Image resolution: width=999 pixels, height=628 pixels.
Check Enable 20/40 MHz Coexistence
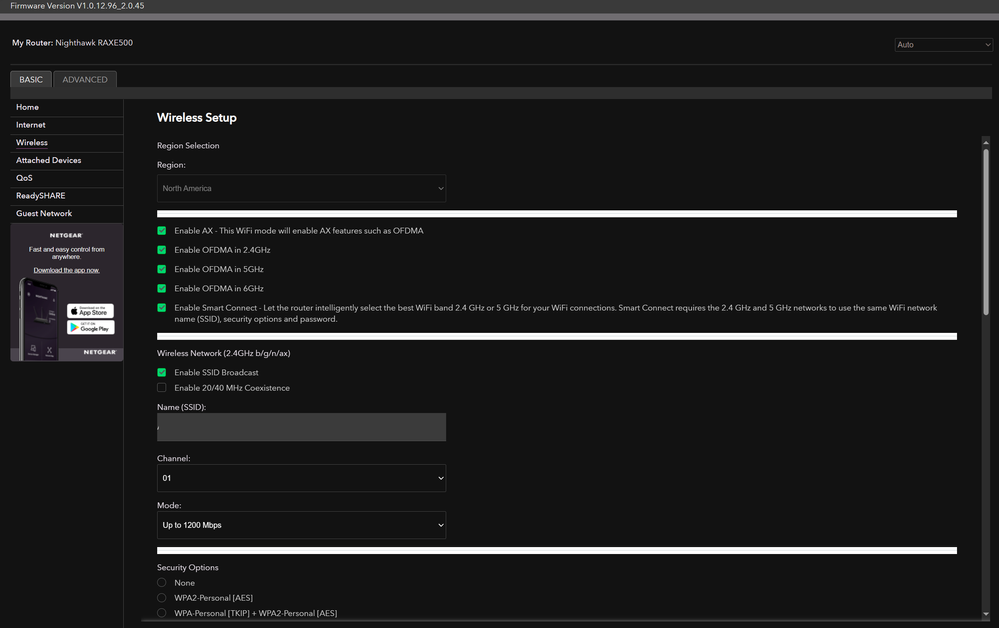162,388
